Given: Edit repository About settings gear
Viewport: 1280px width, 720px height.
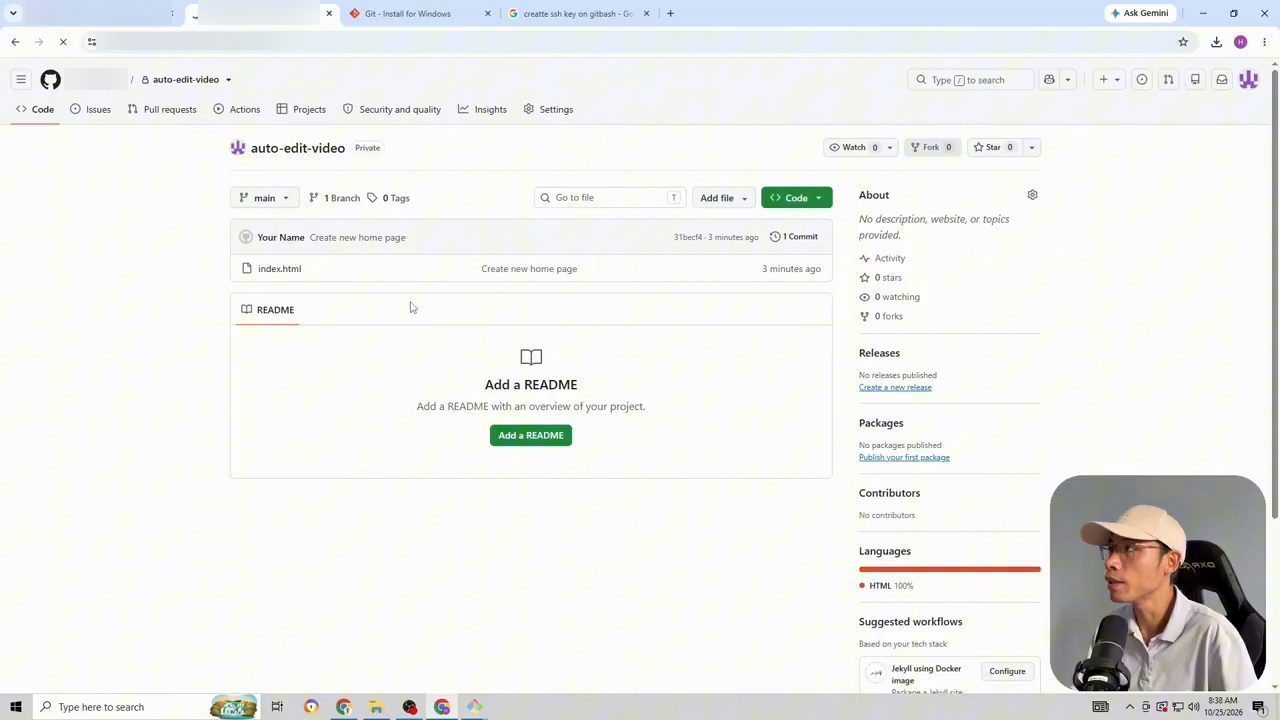Looking at the screenshot, I should coord(1033,195).
